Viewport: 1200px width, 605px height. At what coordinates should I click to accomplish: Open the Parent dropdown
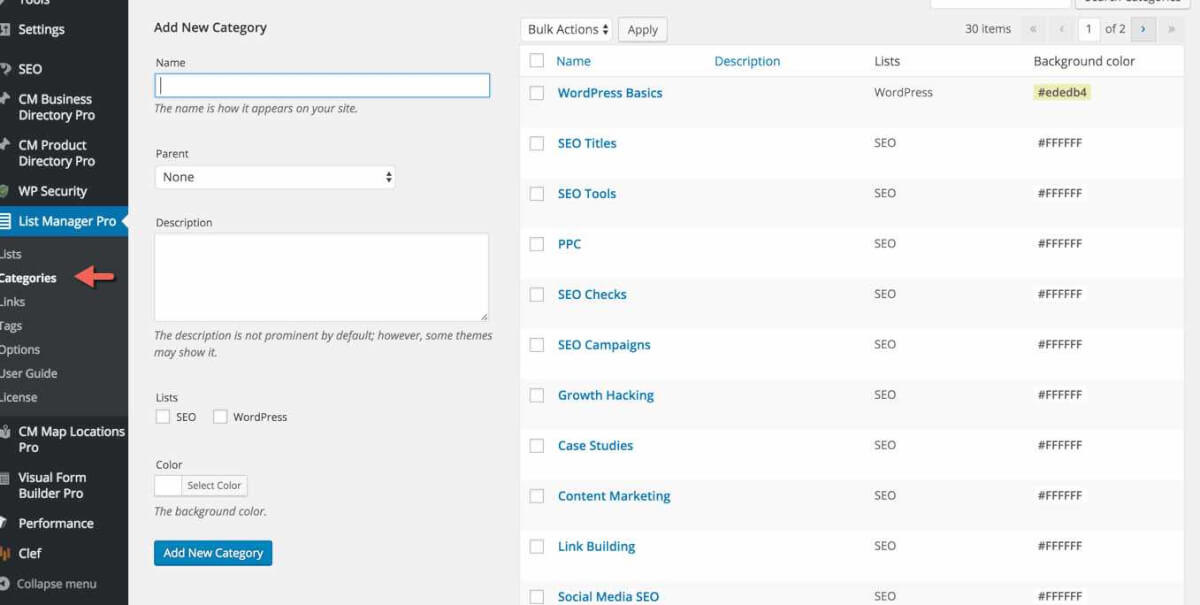tap(275, 177)
